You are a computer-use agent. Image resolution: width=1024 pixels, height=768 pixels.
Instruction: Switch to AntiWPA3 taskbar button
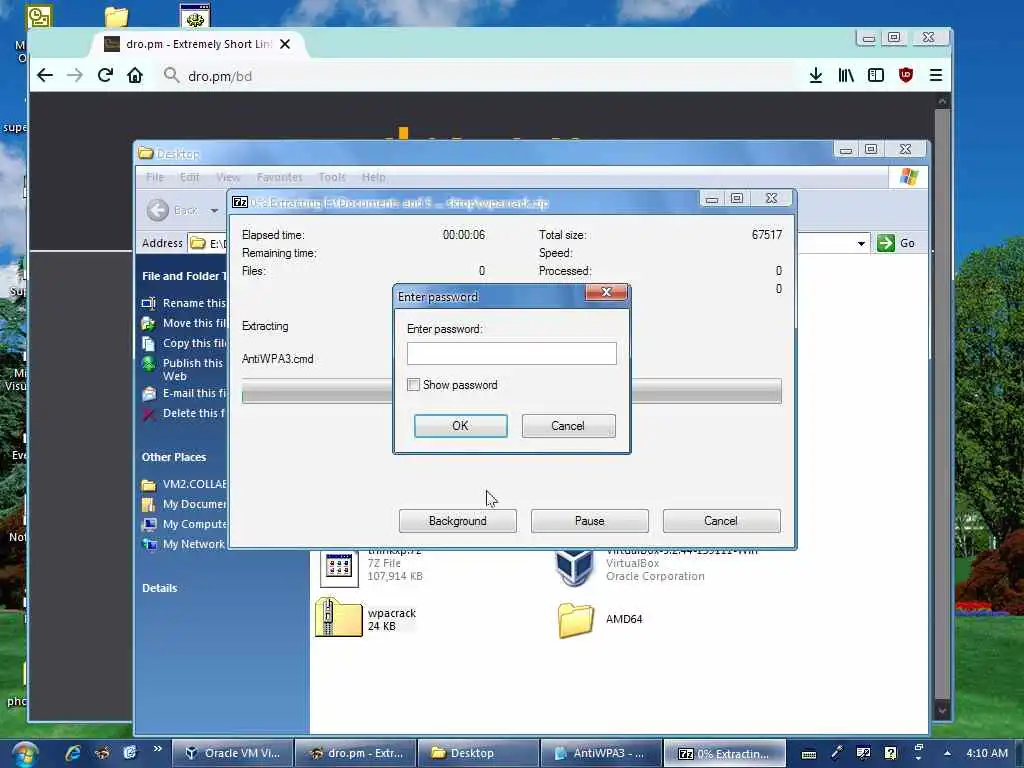[600, 753]
